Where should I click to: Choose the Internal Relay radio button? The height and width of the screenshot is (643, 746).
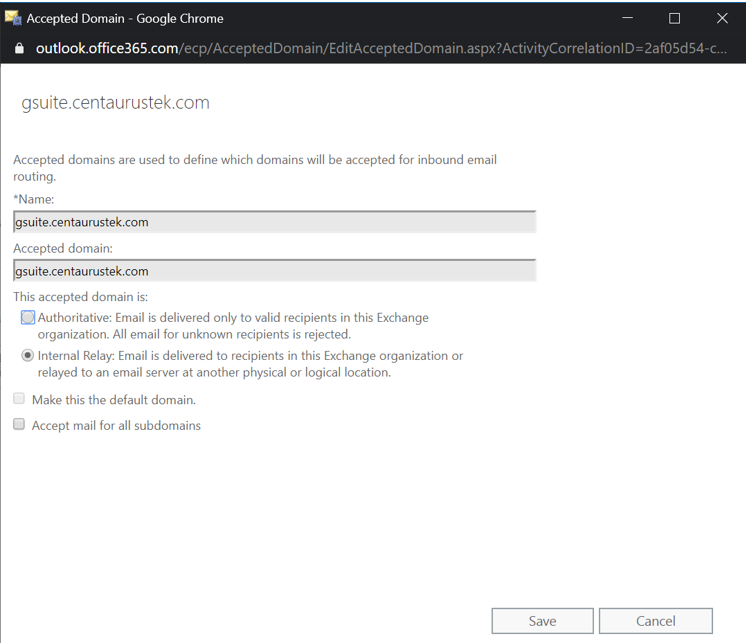coord(28,356)
